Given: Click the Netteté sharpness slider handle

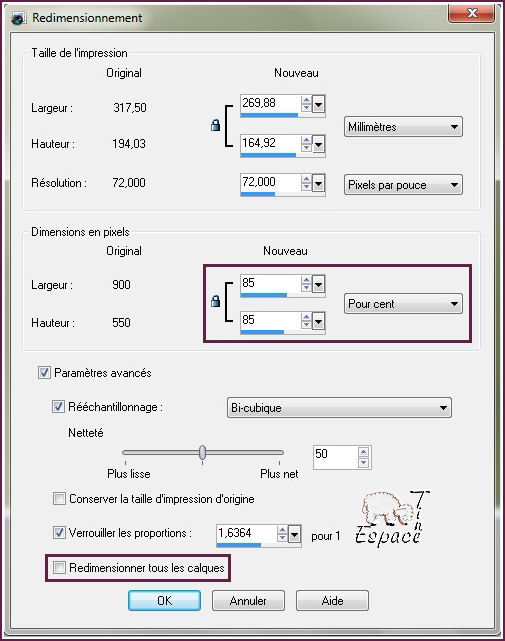Looking at the screenshot, I should click(x=202, y=453).
